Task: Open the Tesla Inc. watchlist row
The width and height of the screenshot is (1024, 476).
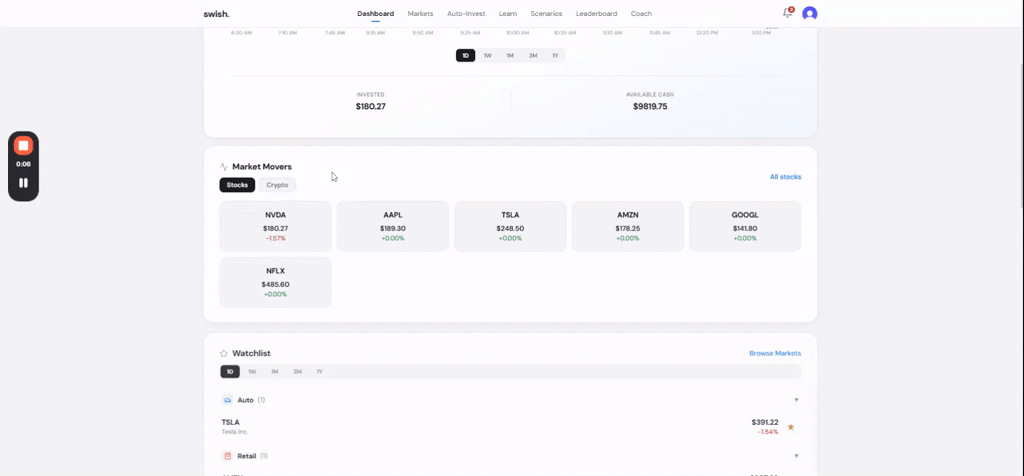Action: [x=510, y=427]
